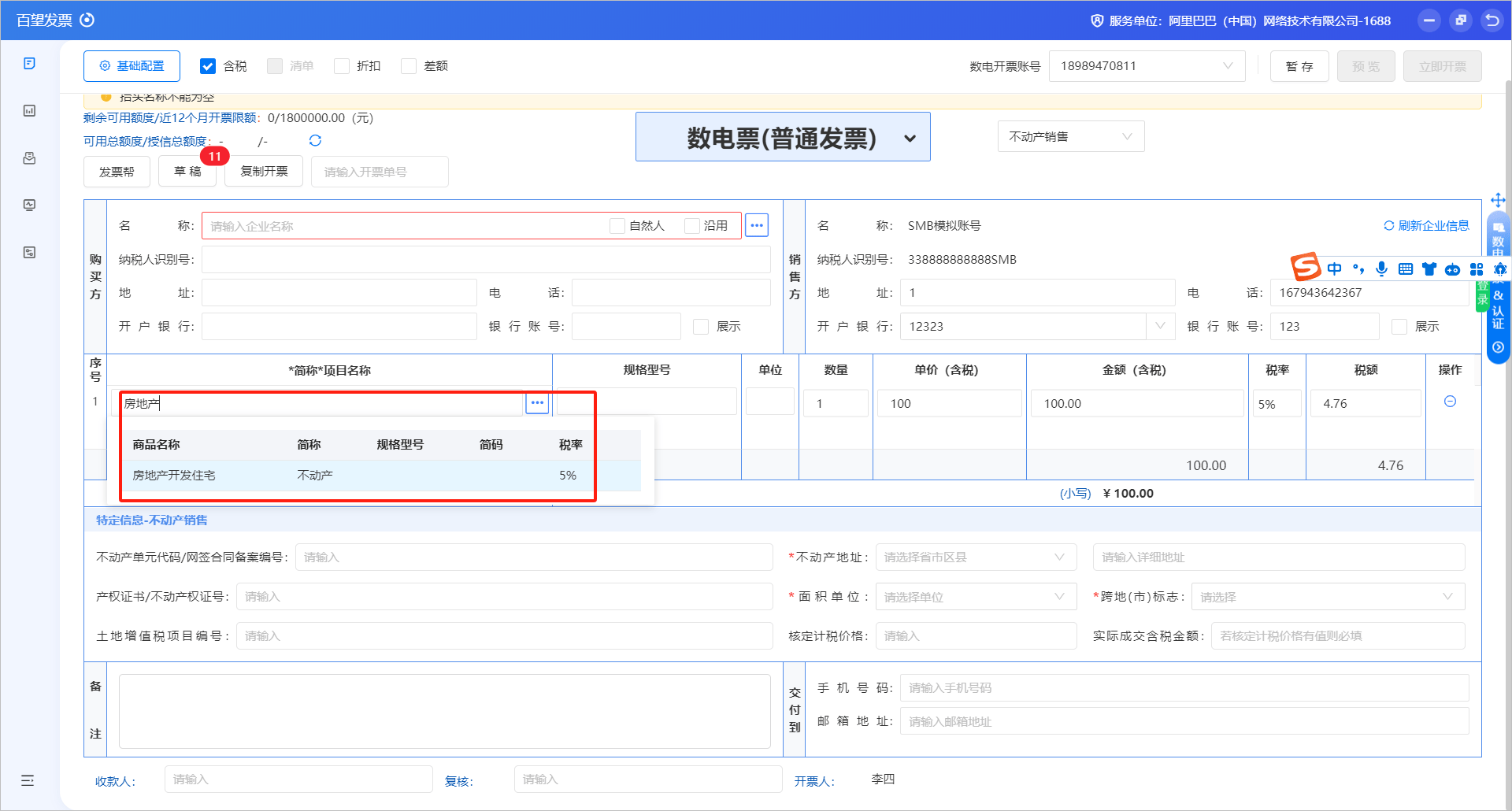The height and width of the screenshot is (811, 1512).
Task: Focus the 收款人 input field
Action: [x=298, y=780]
